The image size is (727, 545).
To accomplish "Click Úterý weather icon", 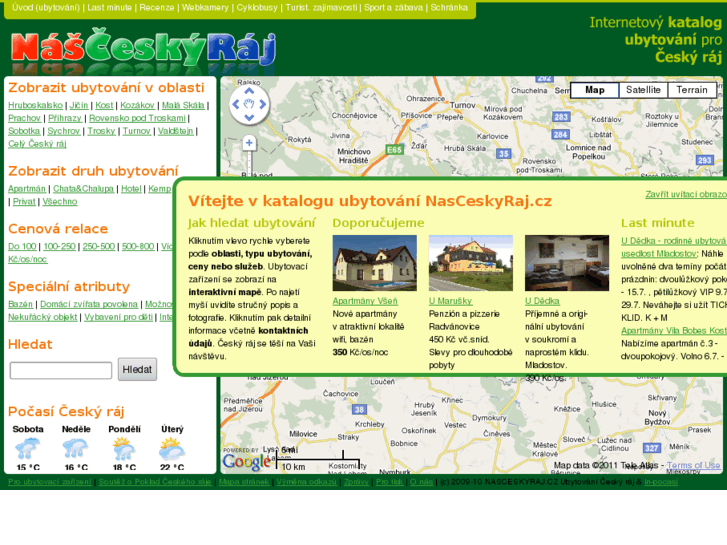I will [172, 449].
